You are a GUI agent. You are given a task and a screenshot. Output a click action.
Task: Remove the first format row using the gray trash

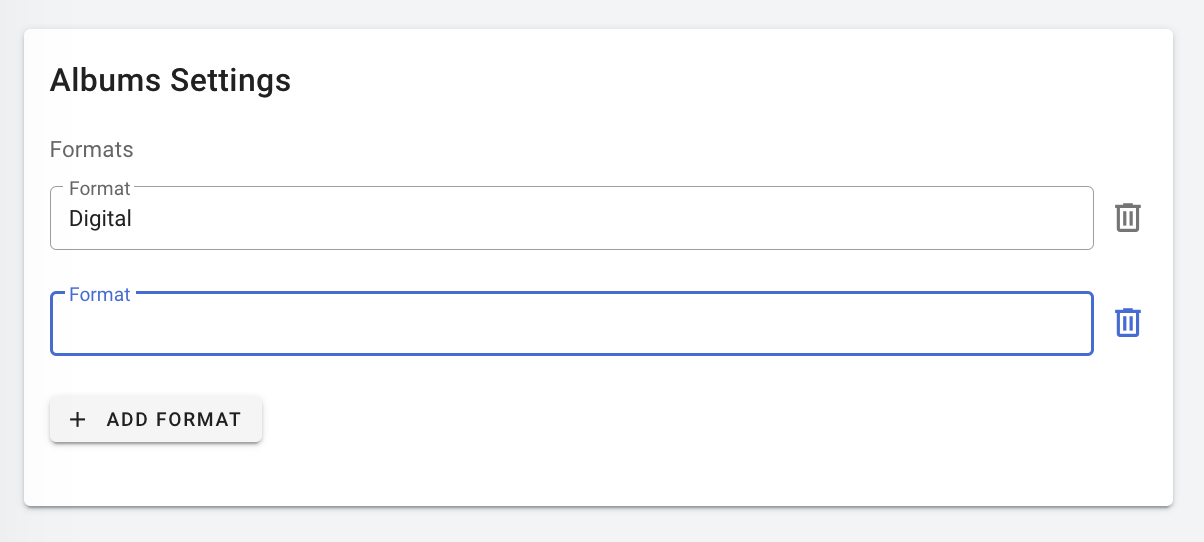[x=1128, y=218]
